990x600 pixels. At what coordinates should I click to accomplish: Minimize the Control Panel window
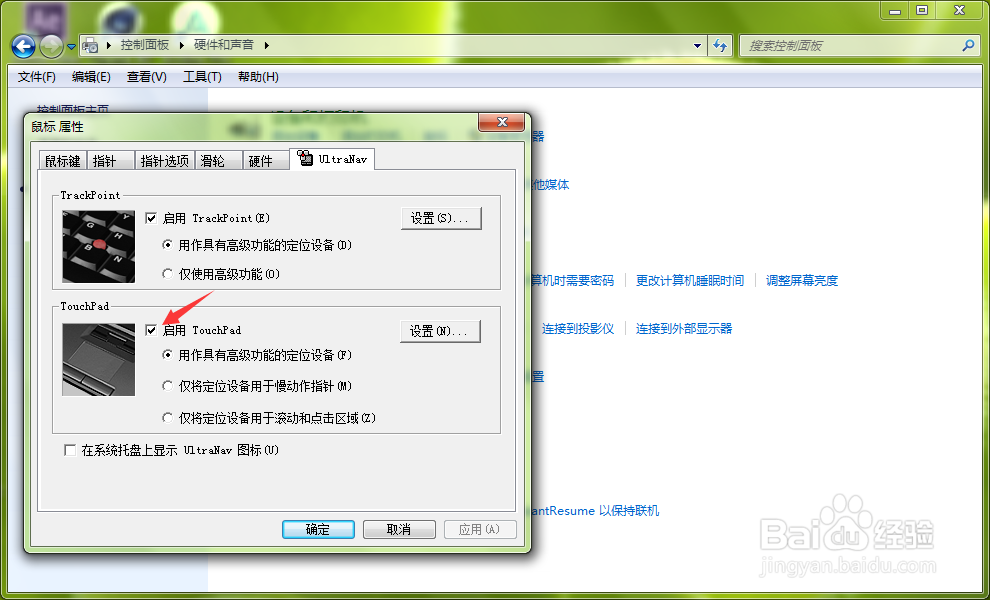coord(895,10)
